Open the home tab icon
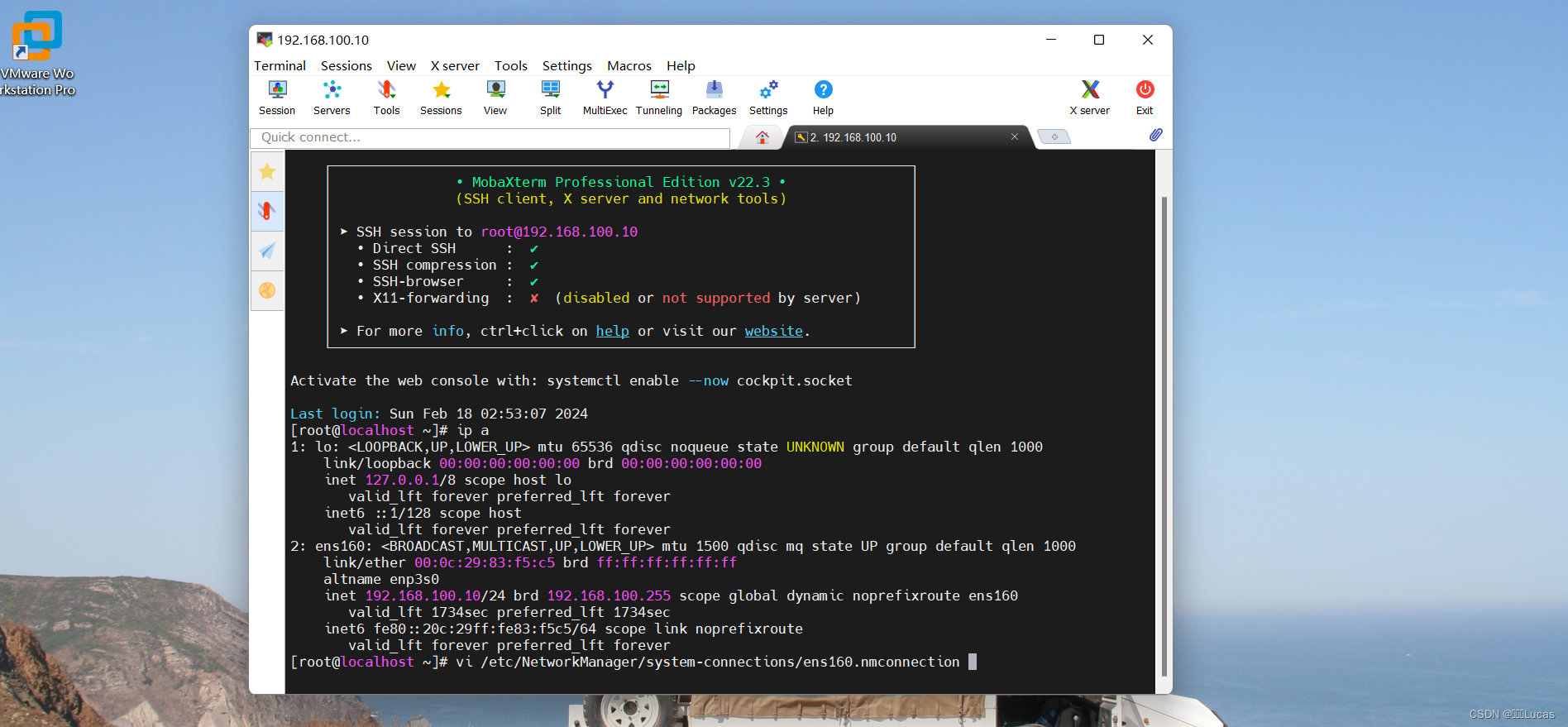The height and width of the screenshot is (727, 1568). pos(762,137)
